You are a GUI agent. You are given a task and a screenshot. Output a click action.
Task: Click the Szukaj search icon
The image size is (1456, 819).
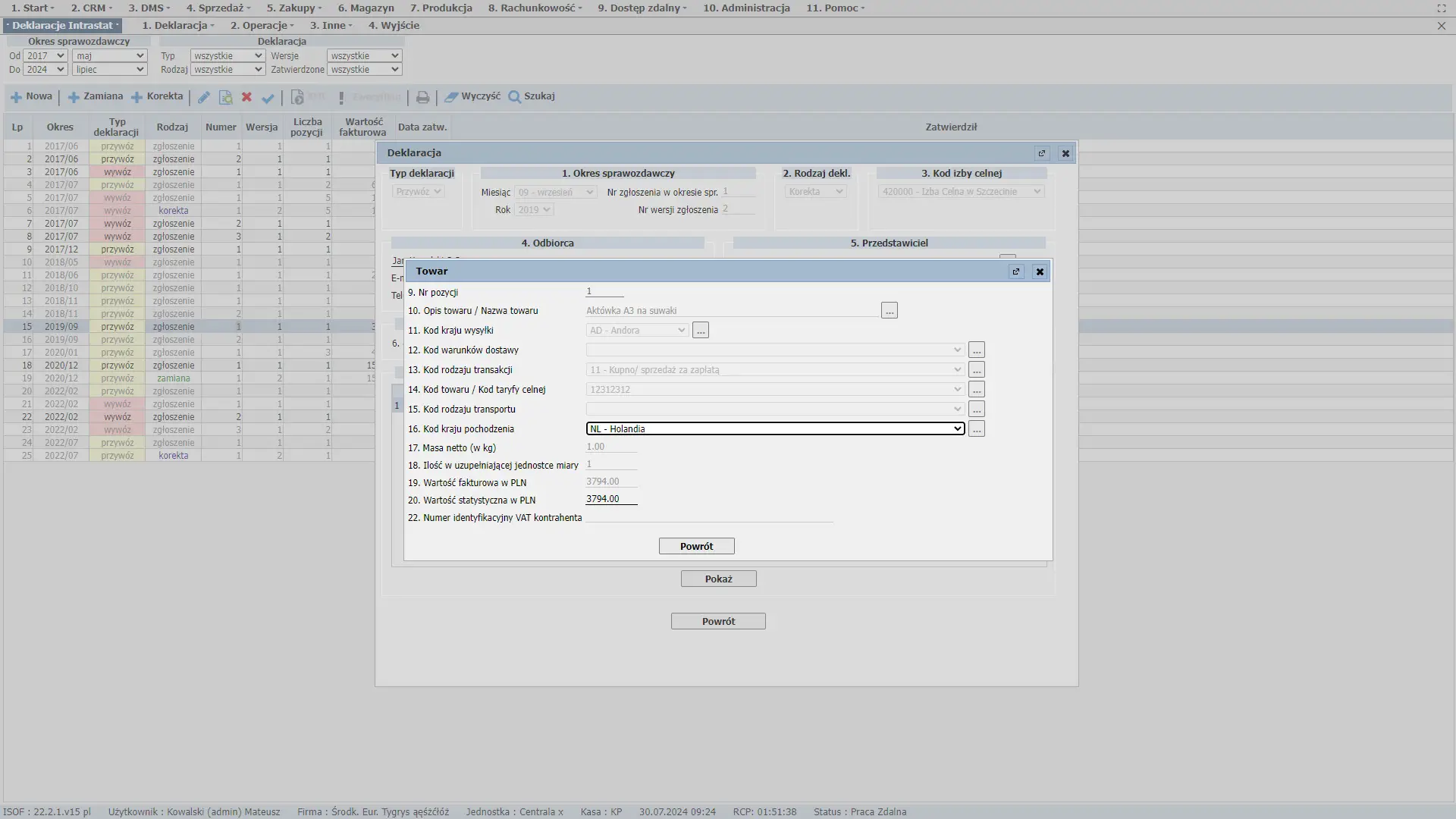tap(515, 97)
